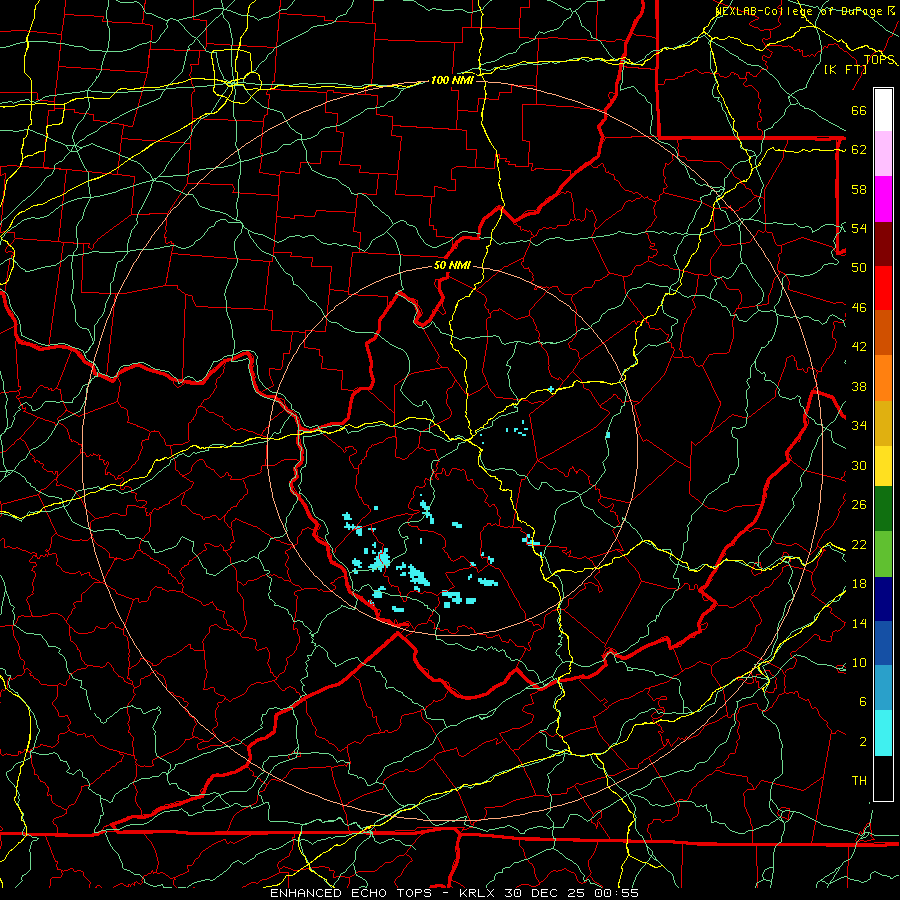Click the legend value '18'
Screen dimensions: 900x900
click(859, 584)
